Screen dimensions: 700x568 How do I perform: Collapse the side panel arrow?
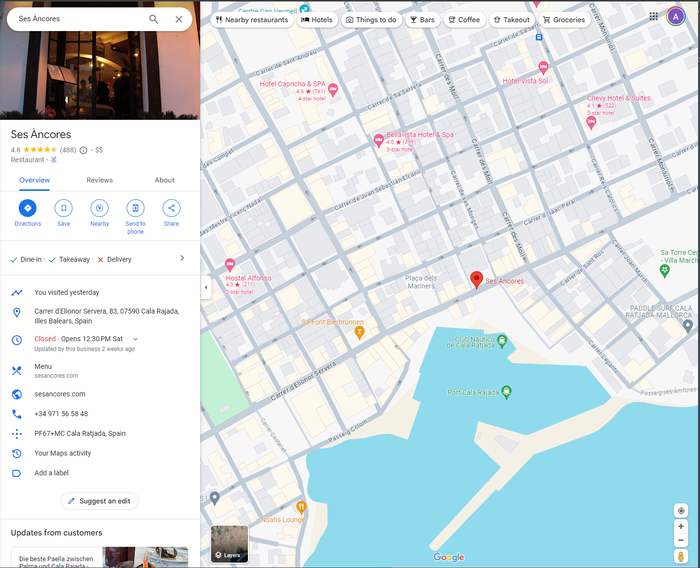tap(205, 287)
